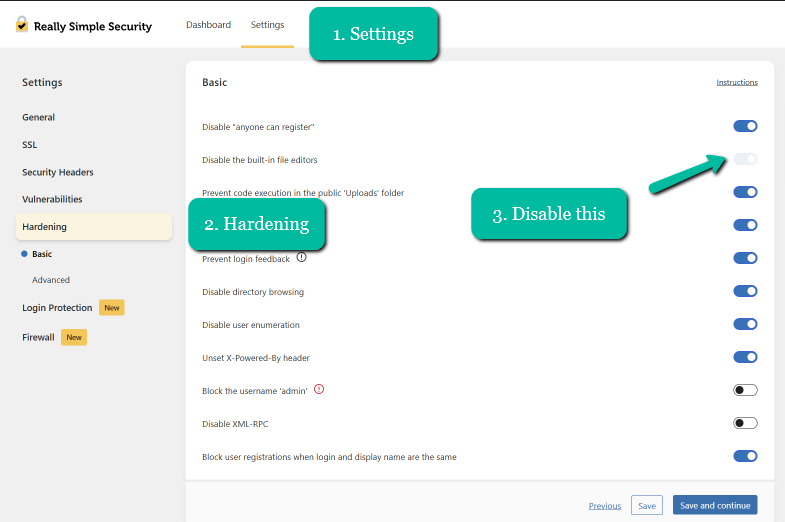Viewport: 785px width, 522px height.
Task: Click the Disable XML-RPC label
Action: (235, 424)
